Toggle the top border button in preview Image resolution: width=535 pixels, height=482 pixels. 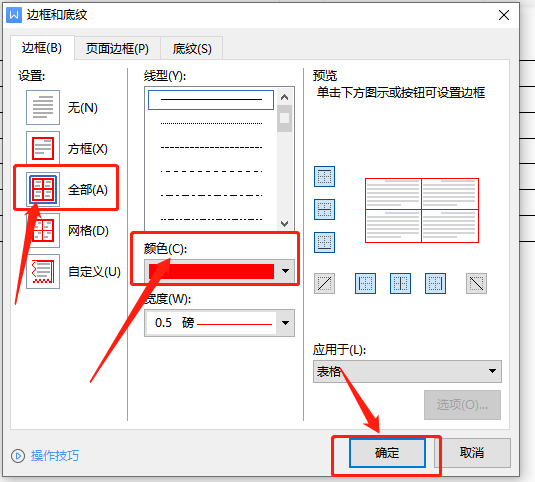coord(324,176)
